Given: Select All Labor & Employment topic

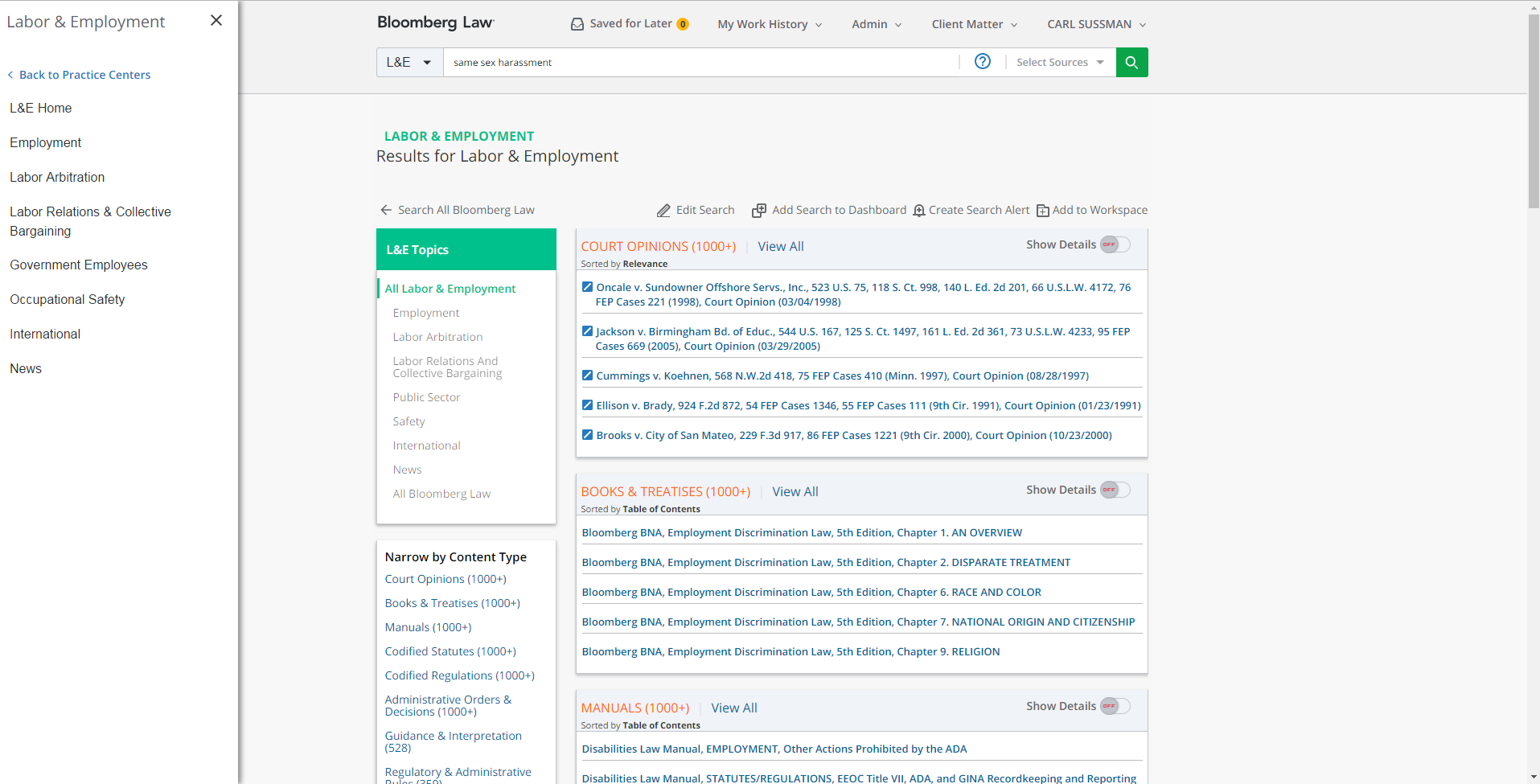Looking at the screenshot, I should [x=450, y=289].
